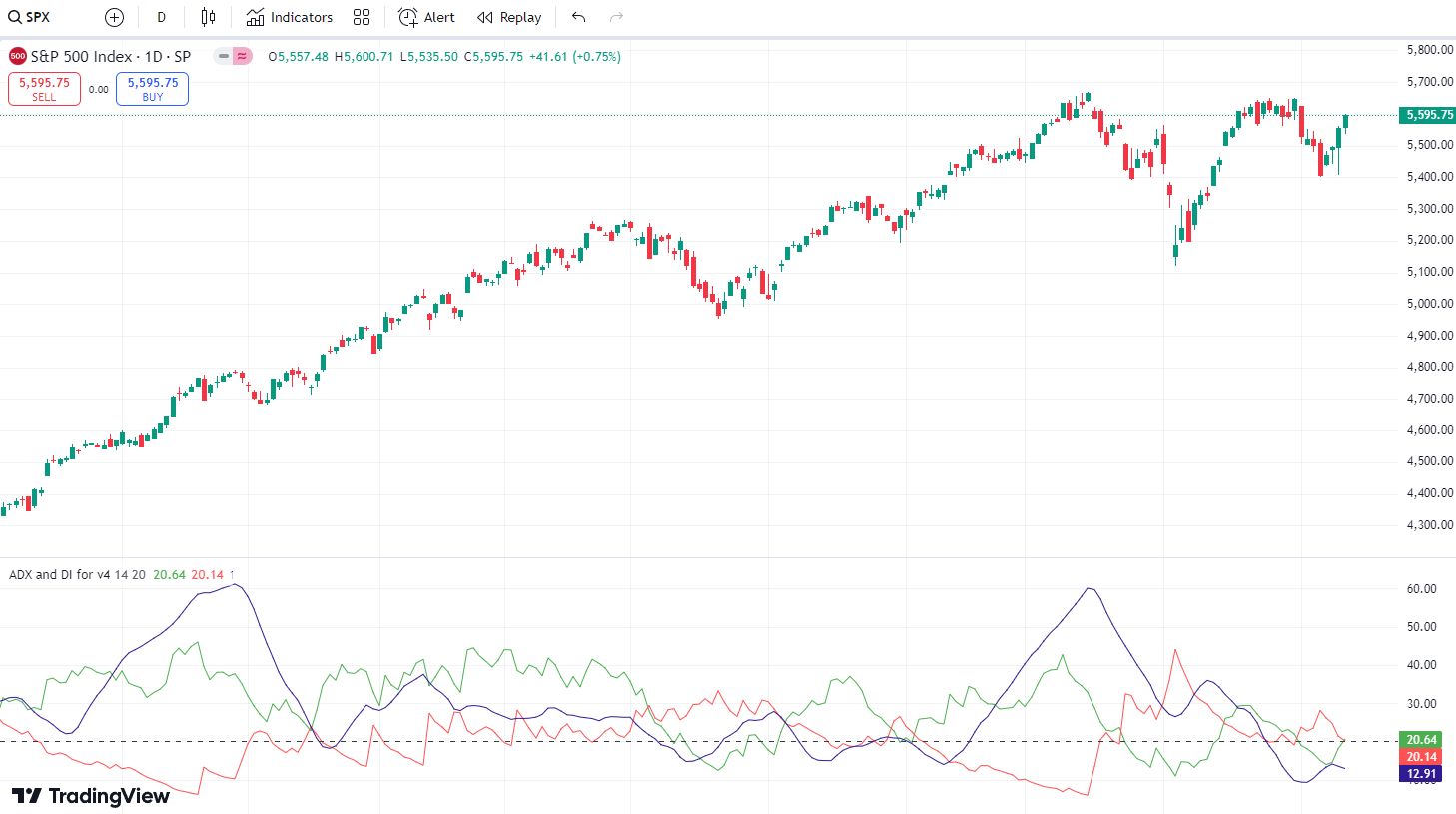This screenshot has width=1456, height=814.
Task: Click the 5,700.00 price axis label
Action: point(1429,82)
